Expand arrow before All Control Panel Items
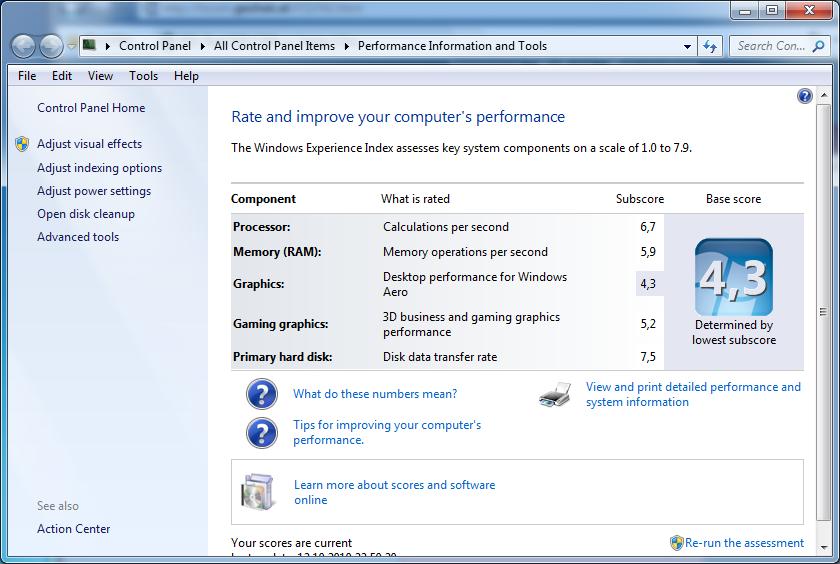840x564 pixels. [x=202, y=47]
